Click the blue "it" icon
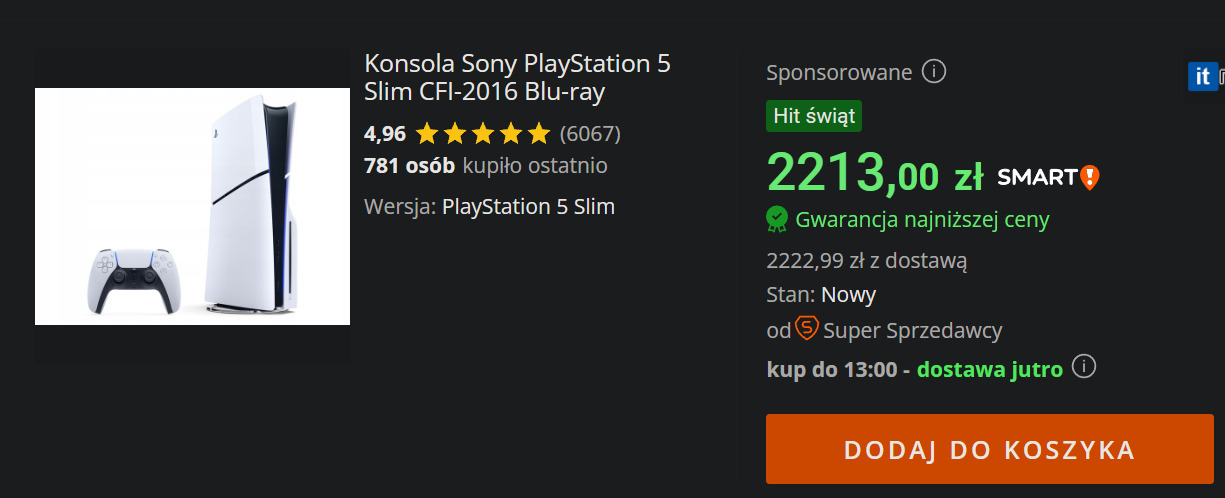Image resolution: width=1225 pixels, height=498 pixels. tap(1202, 76)
